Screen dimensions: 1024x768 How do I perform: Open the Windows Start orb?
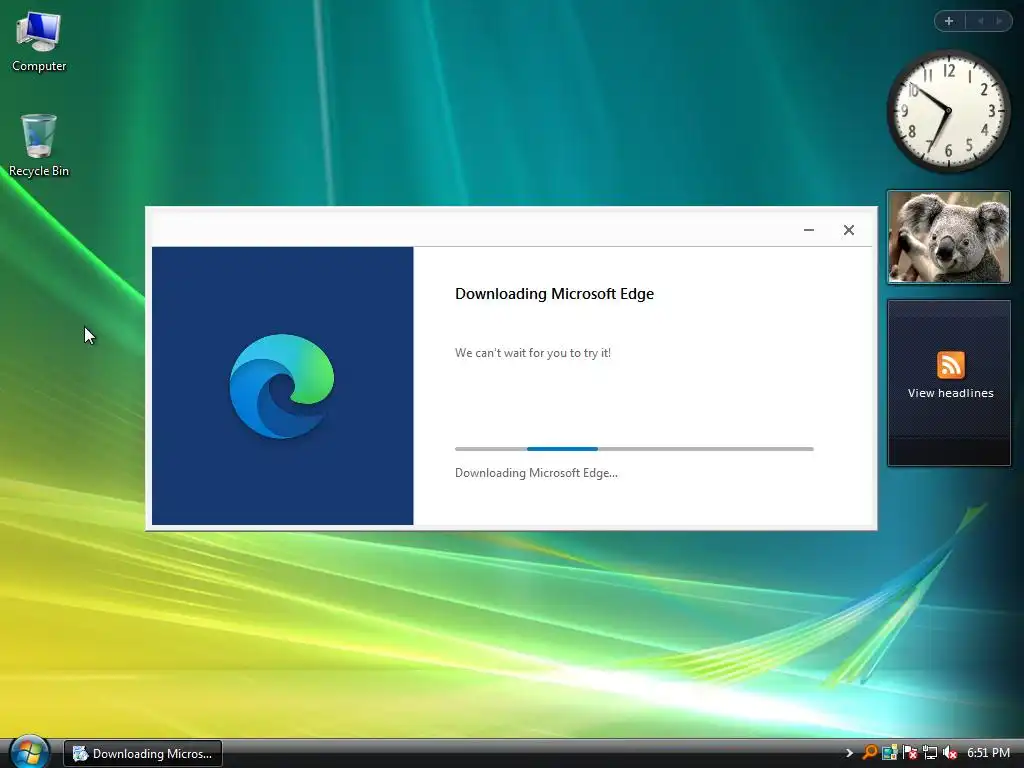point(29,752)
